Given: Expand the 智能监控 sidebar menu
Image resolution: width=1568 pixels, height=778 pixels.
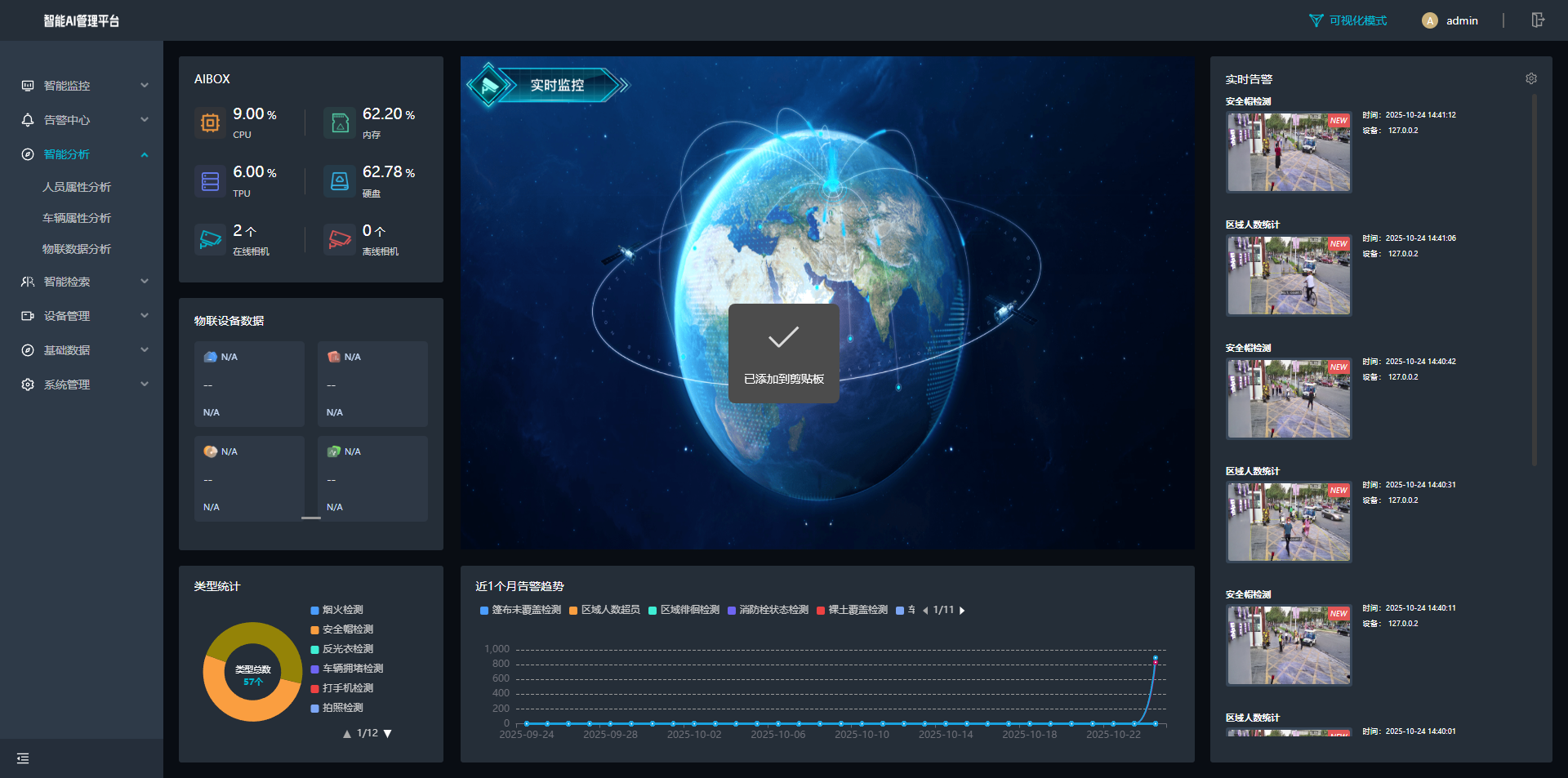Looking at the screenshot, I should click(82, 86).
